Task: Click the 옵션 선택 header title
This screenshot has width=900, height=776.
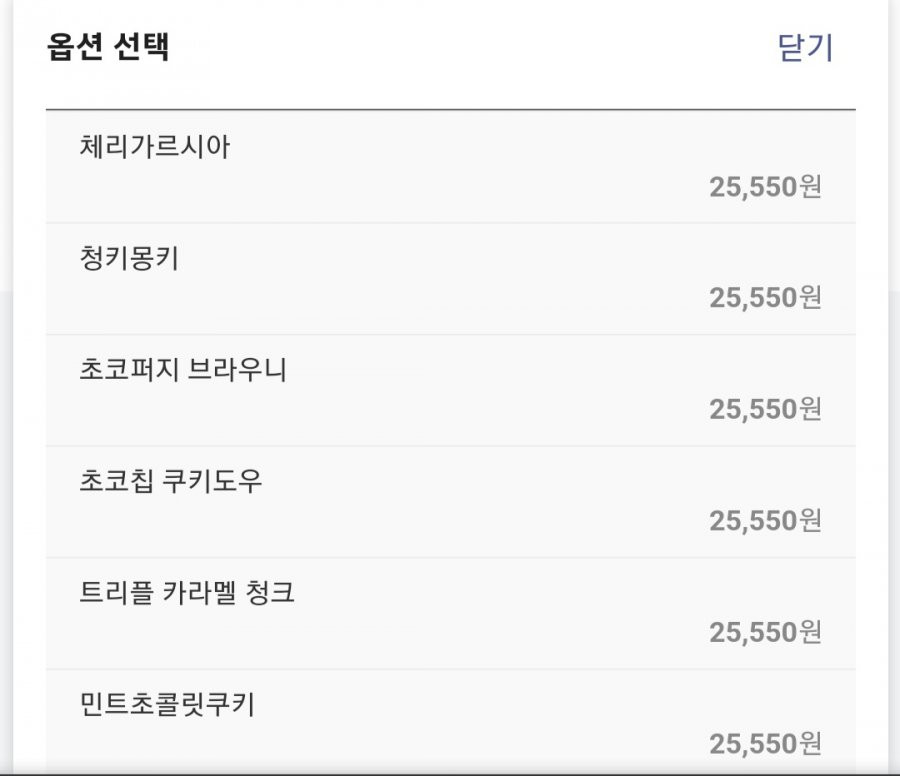Action: click(108, 46)
